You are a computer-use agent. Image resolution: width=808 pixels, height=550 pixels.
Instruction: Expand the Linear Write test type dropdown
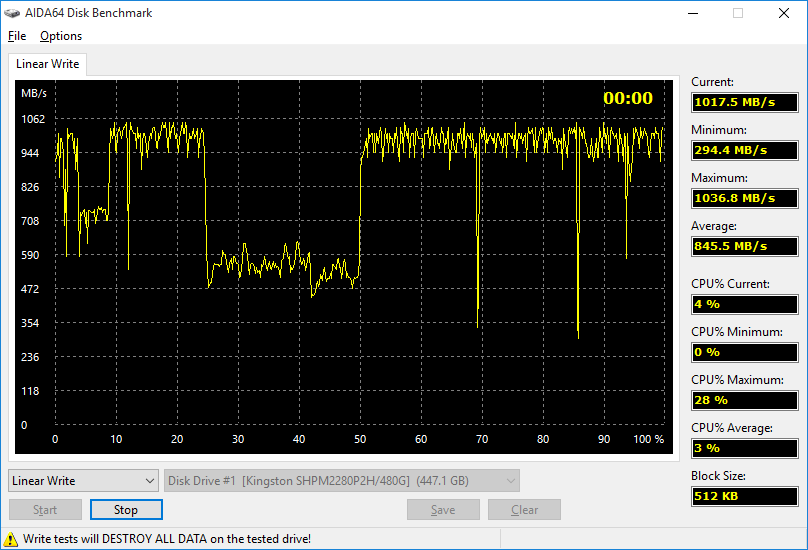pyautogui.click(x=83, y=481)
